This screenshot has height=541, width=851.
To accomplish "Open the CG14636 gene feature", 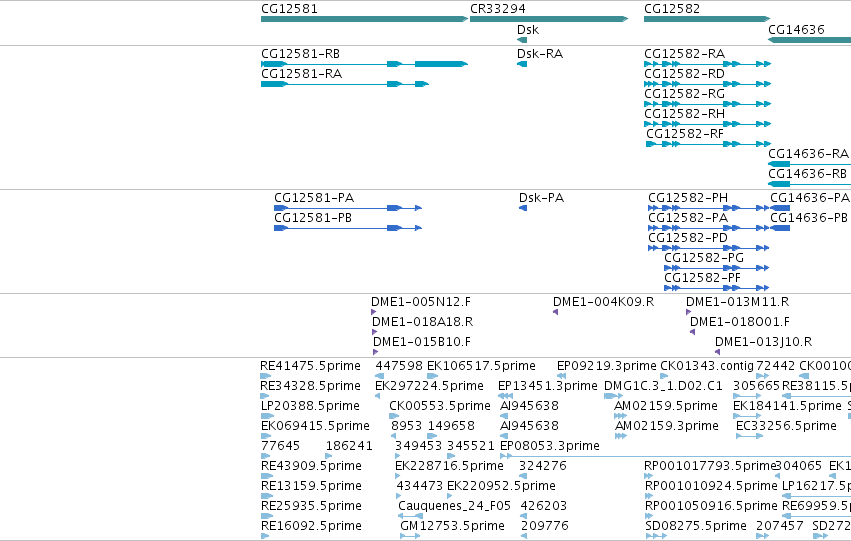I will tap(810, 40).
